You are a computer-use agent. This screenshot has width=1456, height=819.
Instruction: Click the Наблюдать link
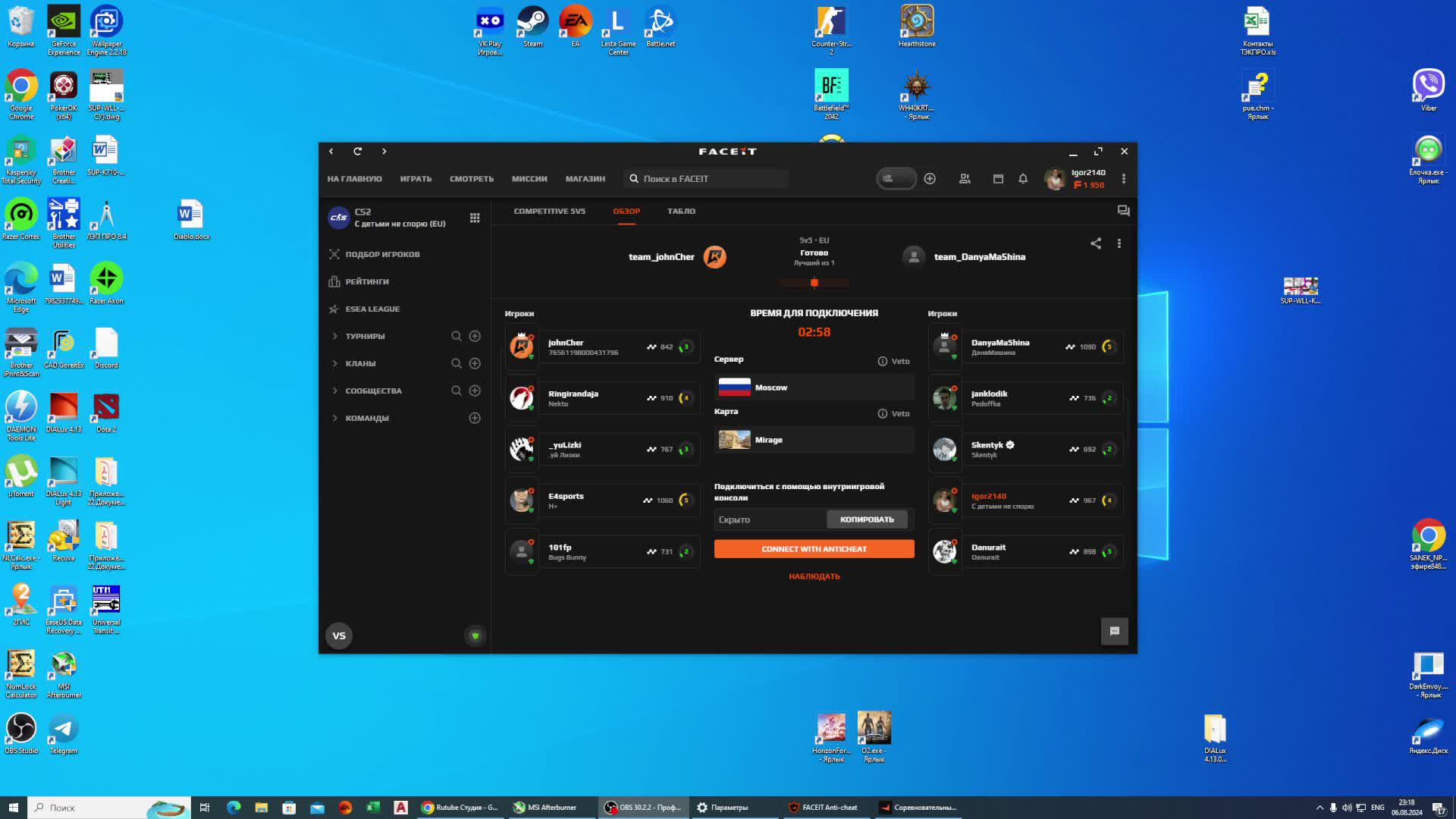pos(814,576)
